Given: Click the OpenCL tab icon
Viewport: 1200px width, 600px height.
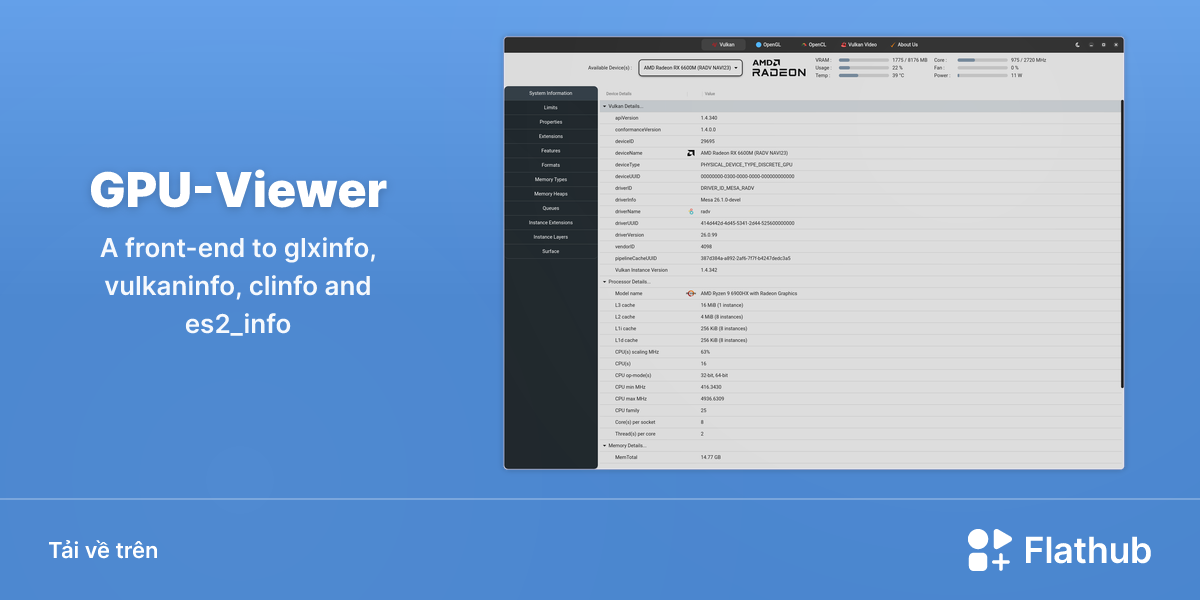Looking at the screenshot, I should click(x=804, y=45).
